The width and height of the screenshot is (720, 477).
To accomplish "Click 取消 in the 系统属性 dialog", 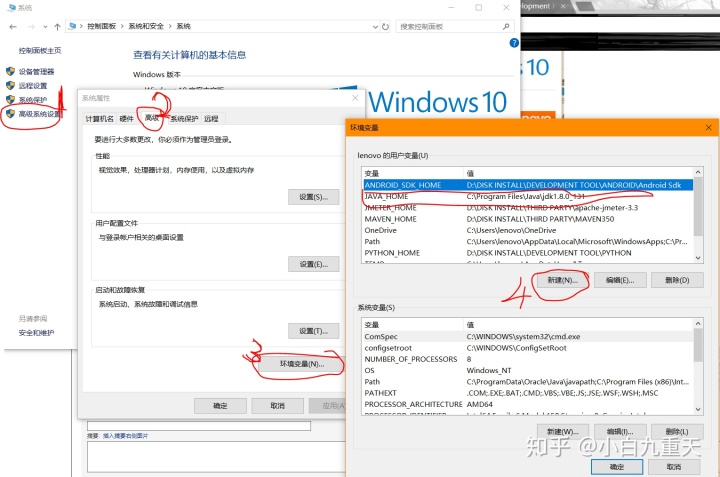I will pyautogui.click(x=278, y=406).
